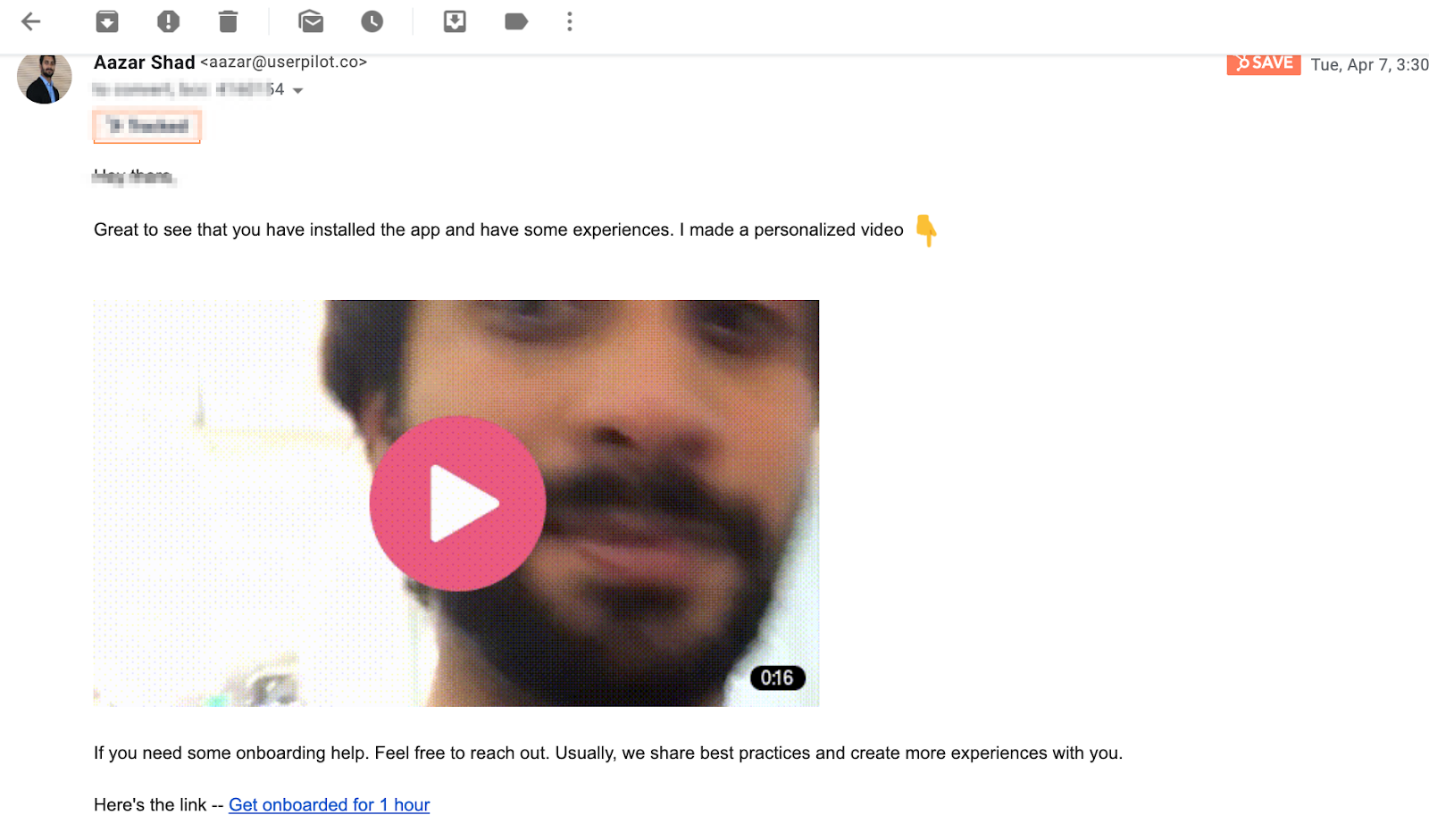Click the HubSpot SAVE button
This screenshot has width=1429, height=840.
tap(1263, 63)
